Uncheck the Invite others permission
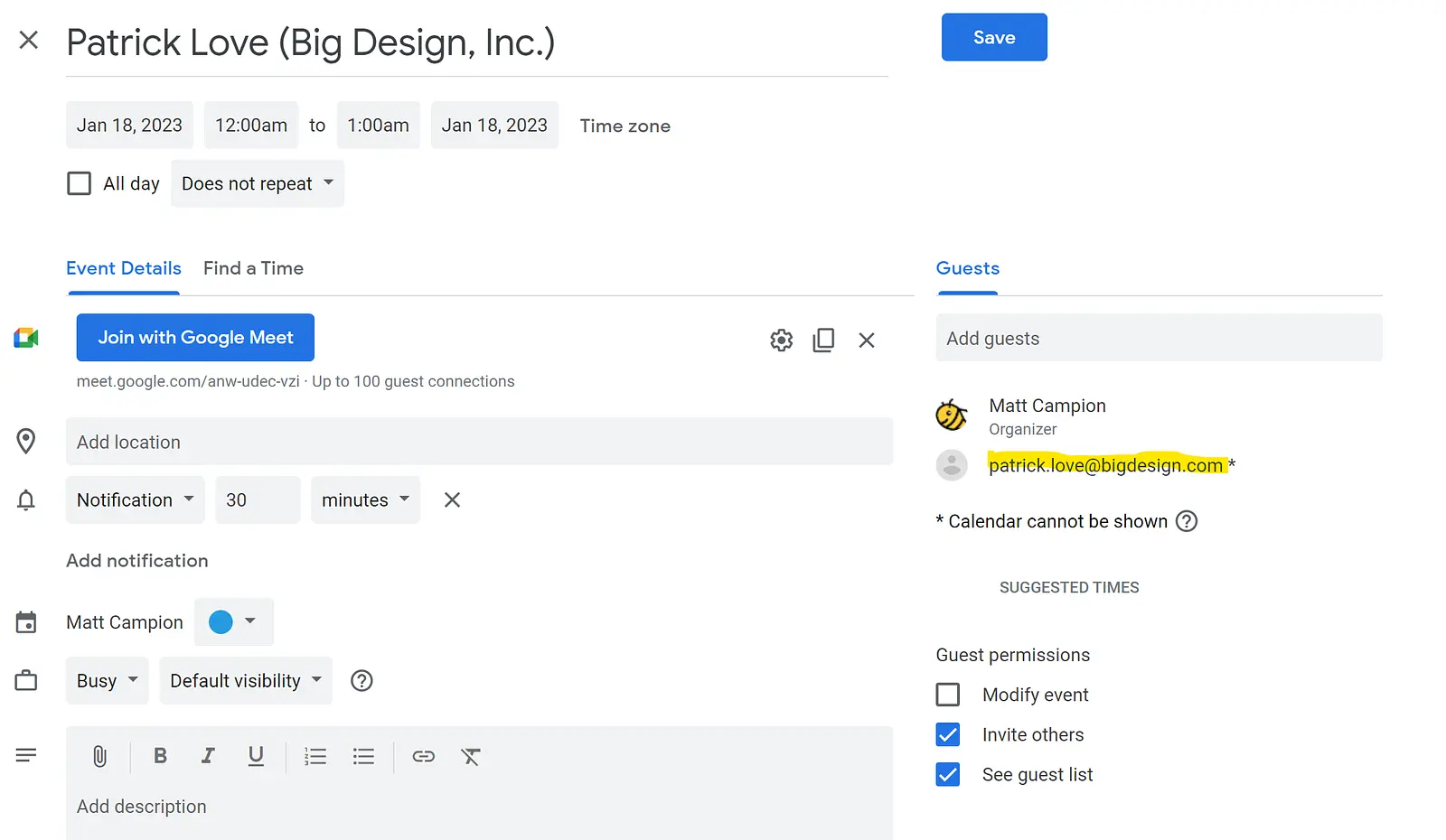 pyautogui.click(x=948, y=734)
